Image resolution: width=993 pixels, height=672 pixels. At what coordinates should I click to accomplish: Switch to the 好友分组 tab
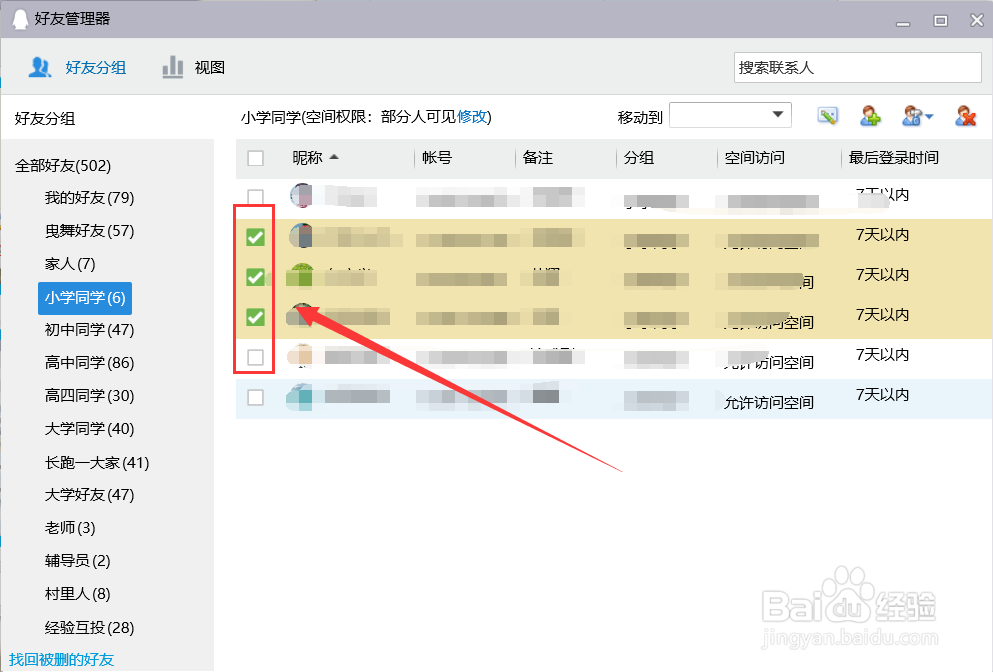(x=96, y=67)
